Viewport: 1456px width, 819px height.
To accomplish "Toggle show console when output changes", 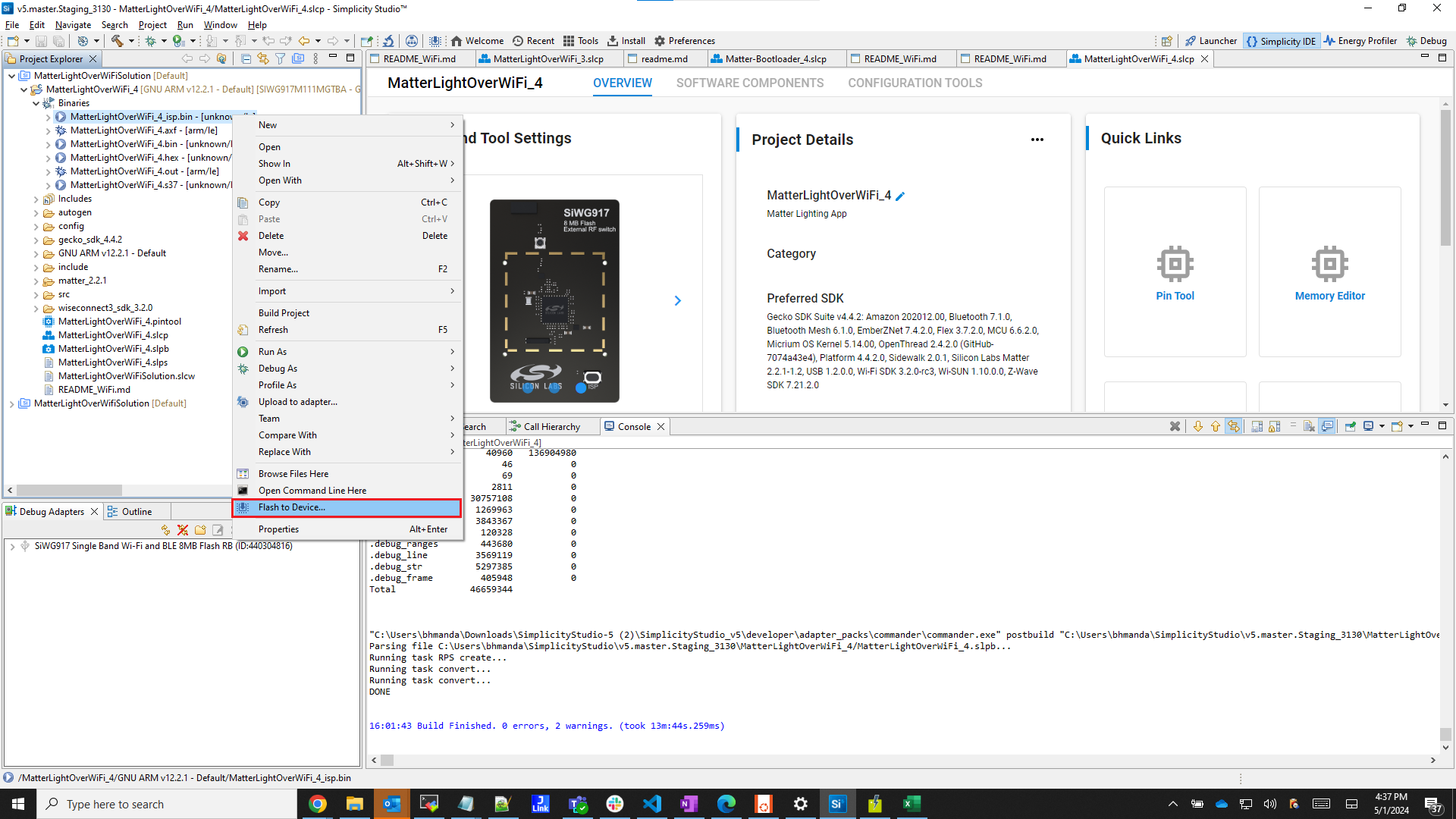I will 1327,426.
